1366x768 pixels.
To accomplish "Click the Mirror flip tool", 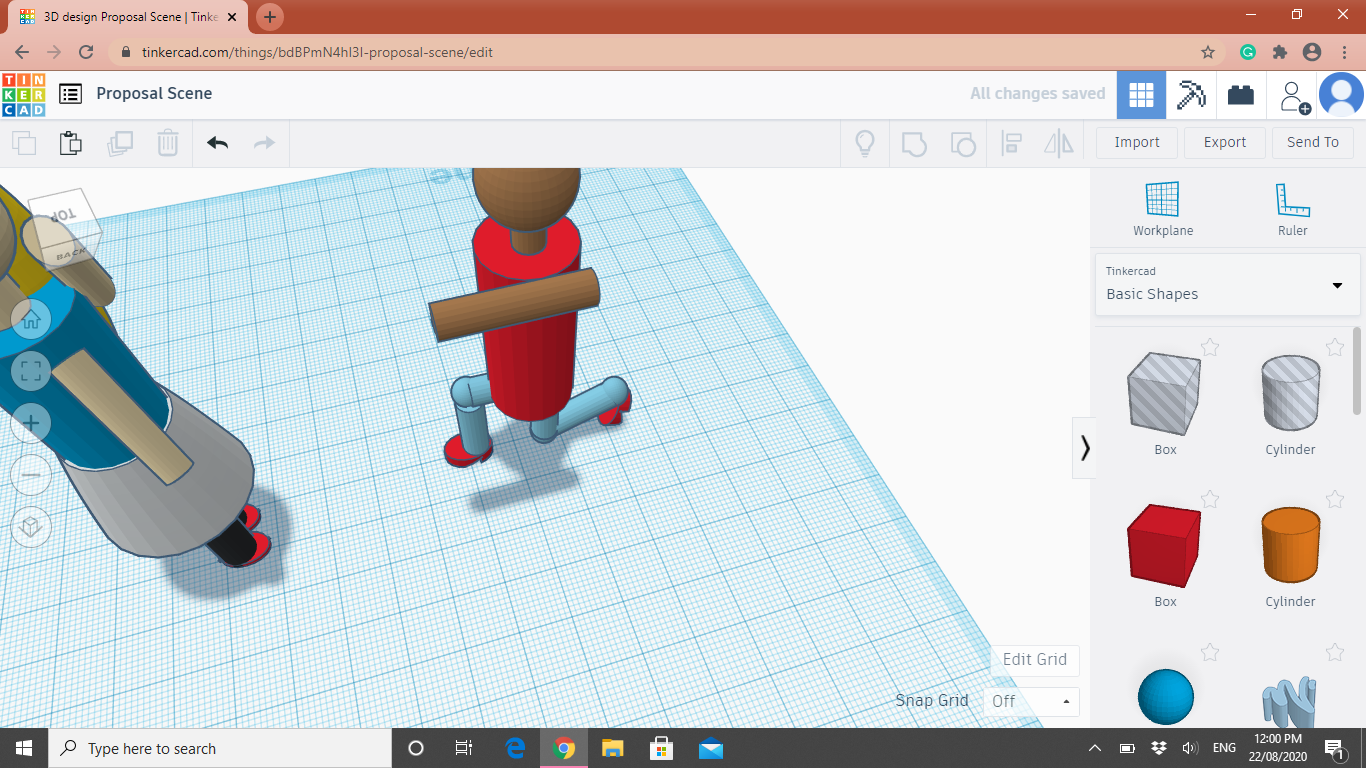I will tap(1059, 143).
